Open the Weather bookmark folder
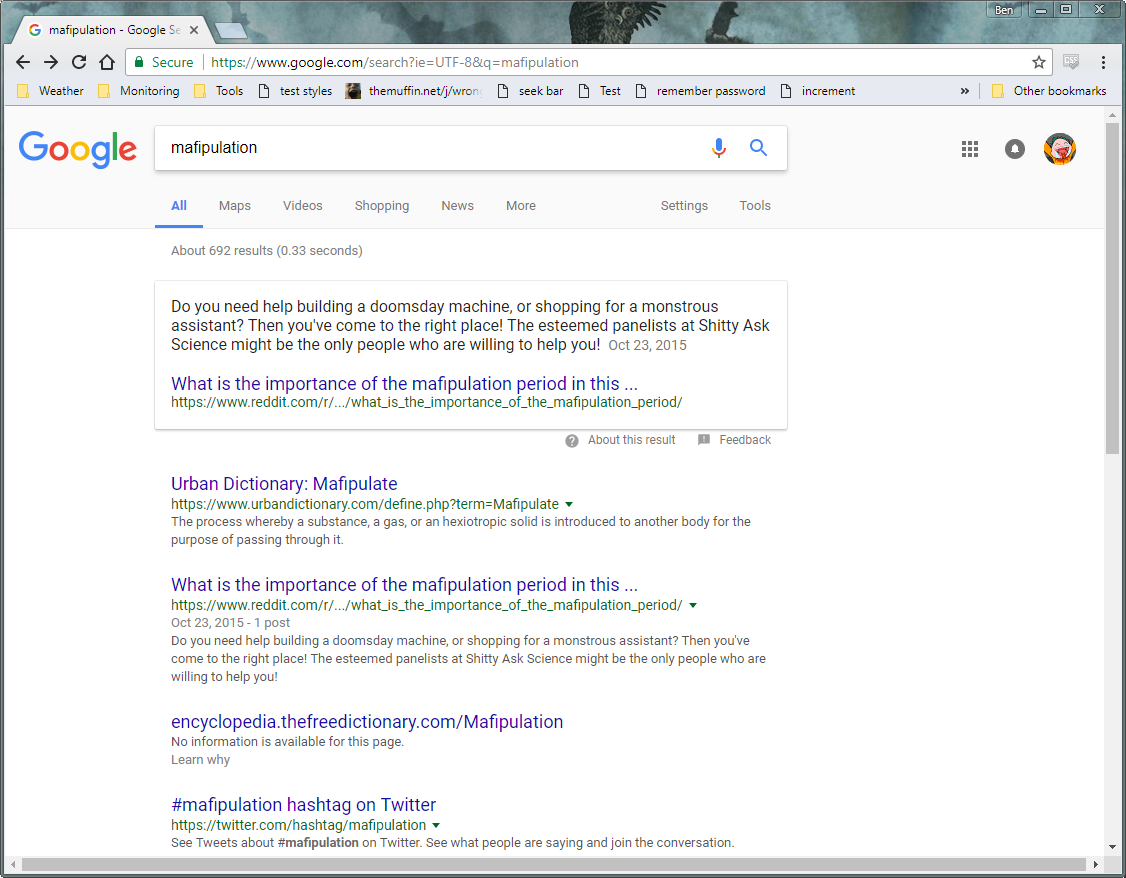Screen dimensions: 1126x878 tap(50, 91)
